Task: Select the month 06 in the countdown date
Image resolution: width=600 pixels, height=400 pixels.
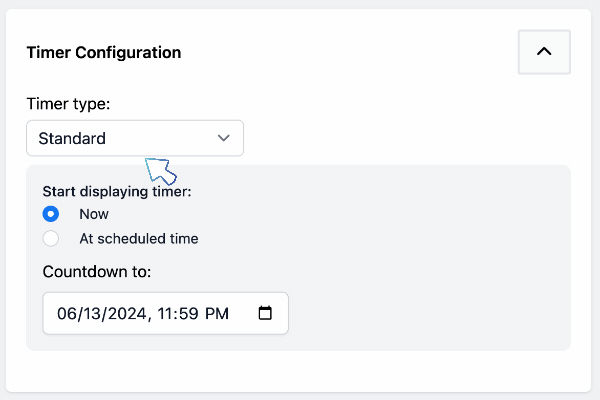Action: [66, 313]
